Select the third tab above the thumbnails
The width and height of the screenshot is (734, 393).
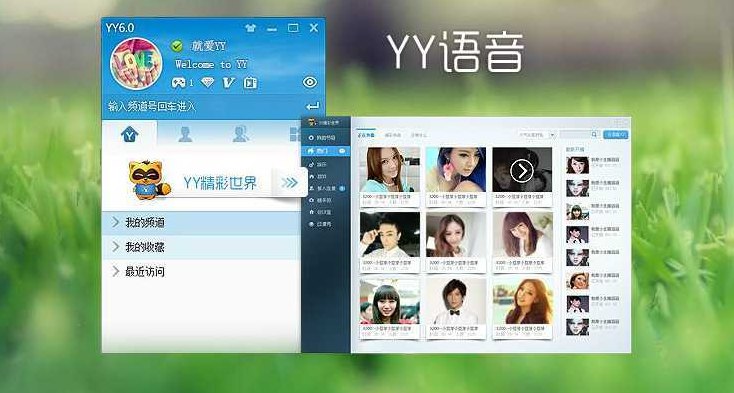[419, 135]
